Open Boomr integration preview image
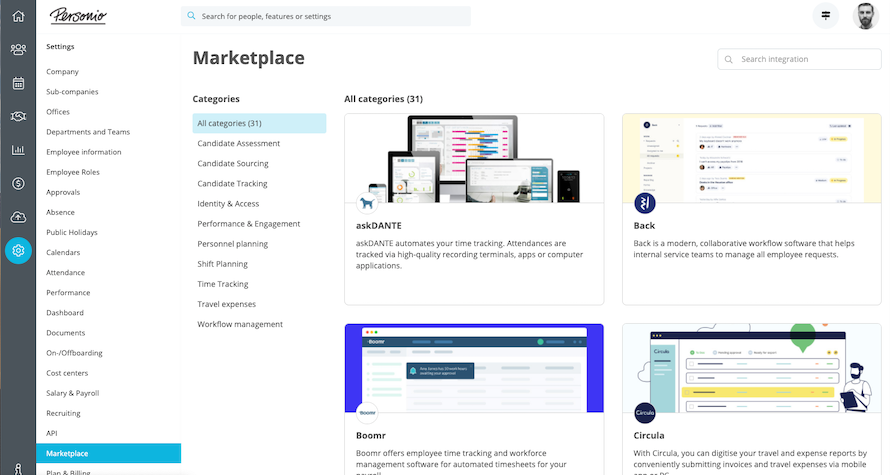Screen dimensions: 890x475 [474, 368]
